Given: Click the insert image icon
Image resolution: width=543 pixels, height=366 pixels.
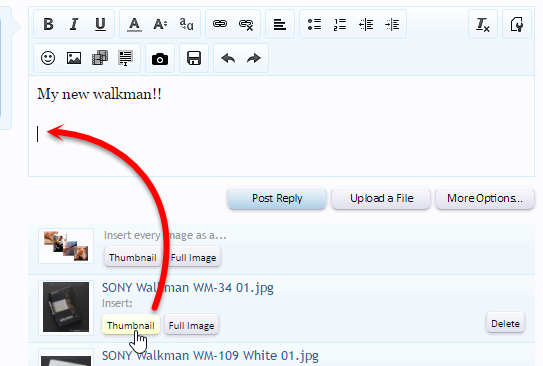Looking at the screenshot, I should (x=74, y=58).
